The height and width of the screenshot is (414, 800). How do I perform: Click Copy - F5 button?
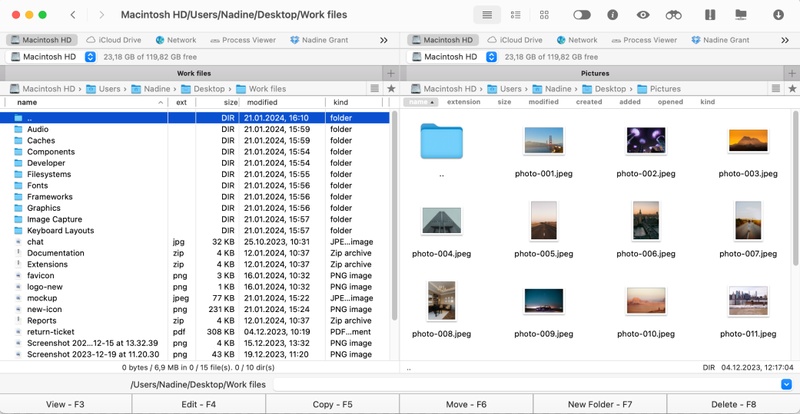click(x=333, y=404)
